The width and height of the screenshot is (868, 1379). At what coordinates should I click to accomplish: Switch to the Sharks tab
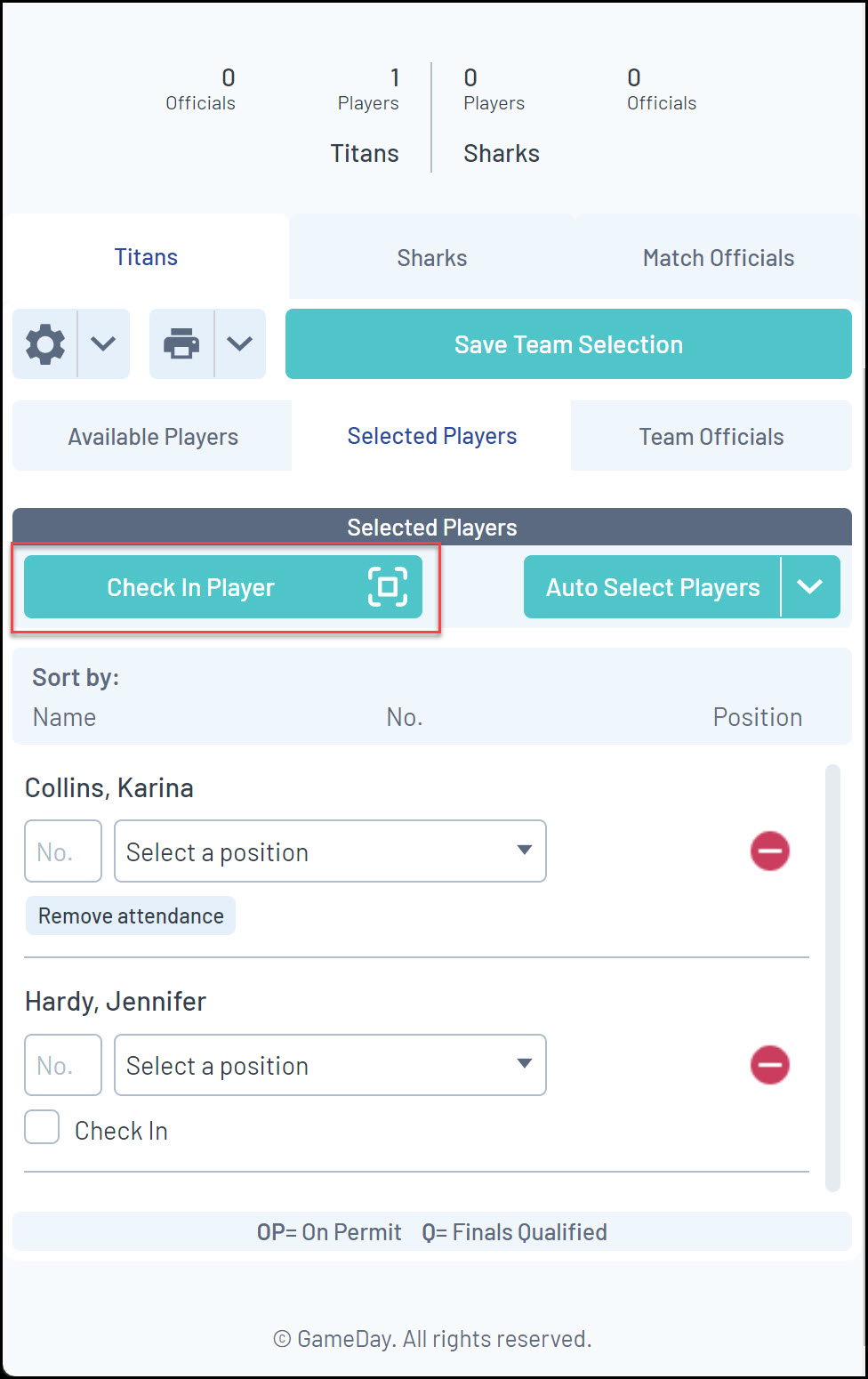pos(432,258)
